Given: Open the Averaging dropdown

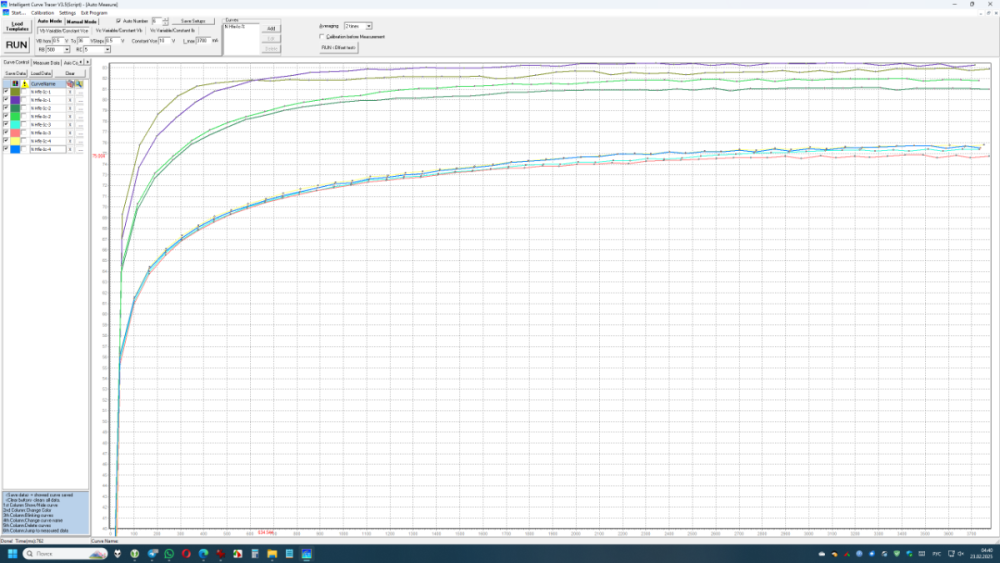Looking at the screenshot, I should click(368, 26).
